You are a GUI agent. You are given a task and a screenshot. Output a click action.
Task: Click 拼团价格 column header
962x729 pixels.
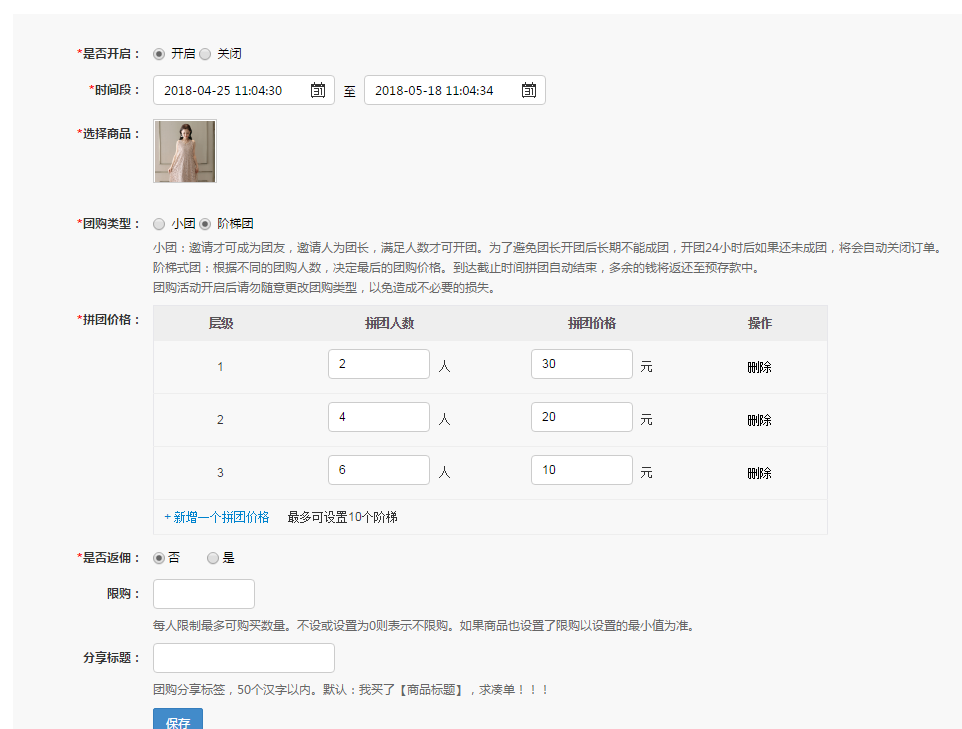(592, 323)
